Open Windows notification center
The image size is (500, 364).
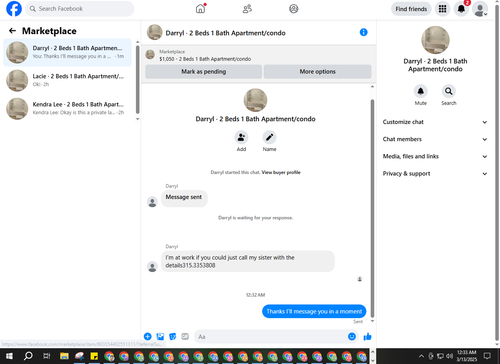click(487, 356)
